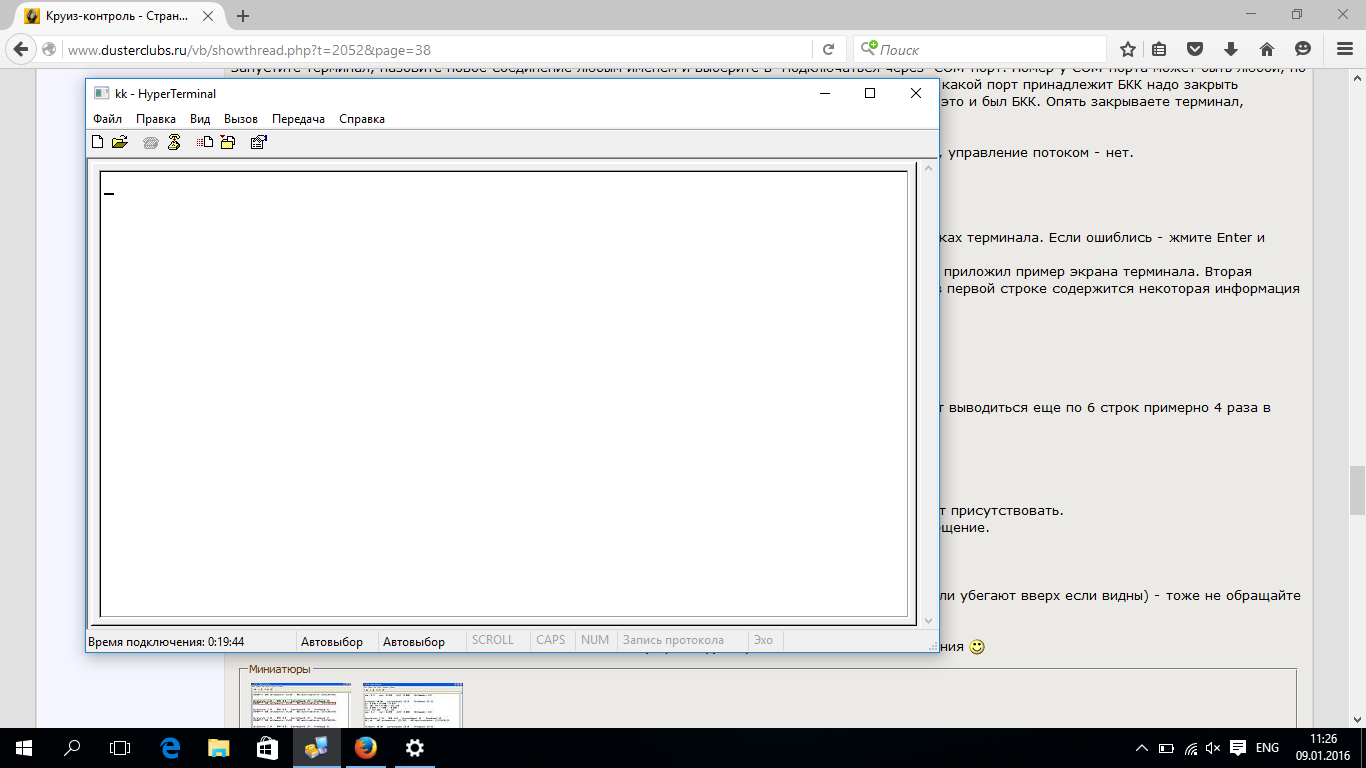The width and height of the screenshot is (1366, 768).
Task: Open the Справка menu
Action: coord(362,118)
